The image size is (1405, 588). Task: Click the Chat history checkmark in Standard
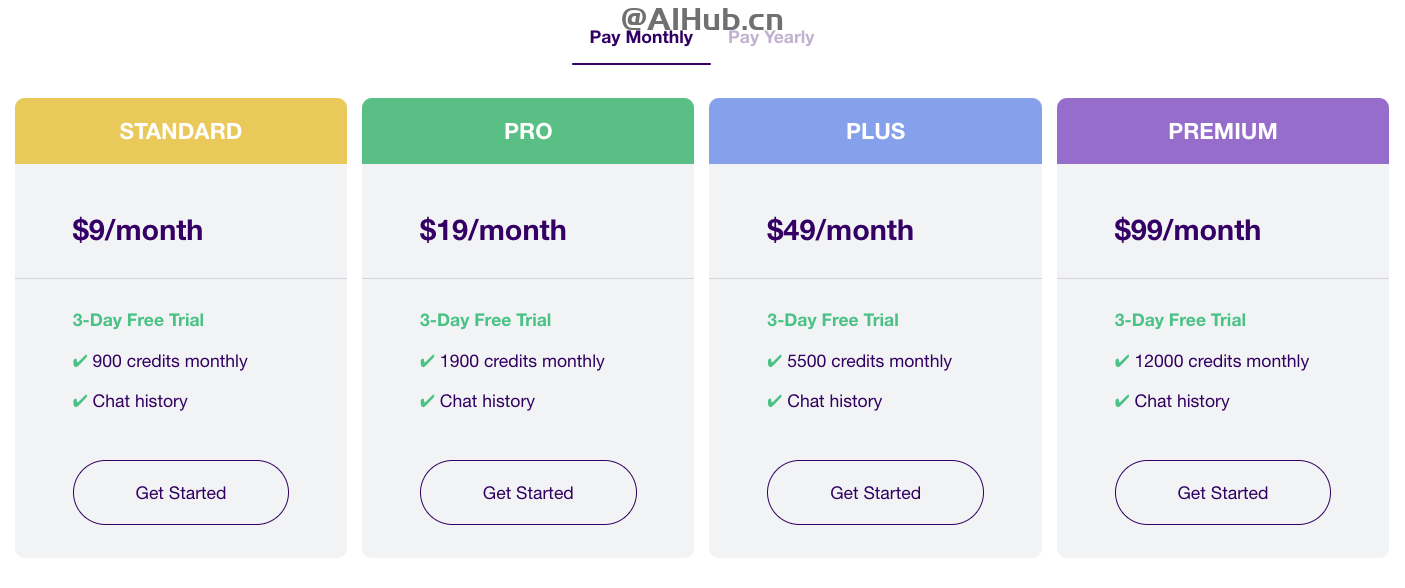click(x=80, y=402)
